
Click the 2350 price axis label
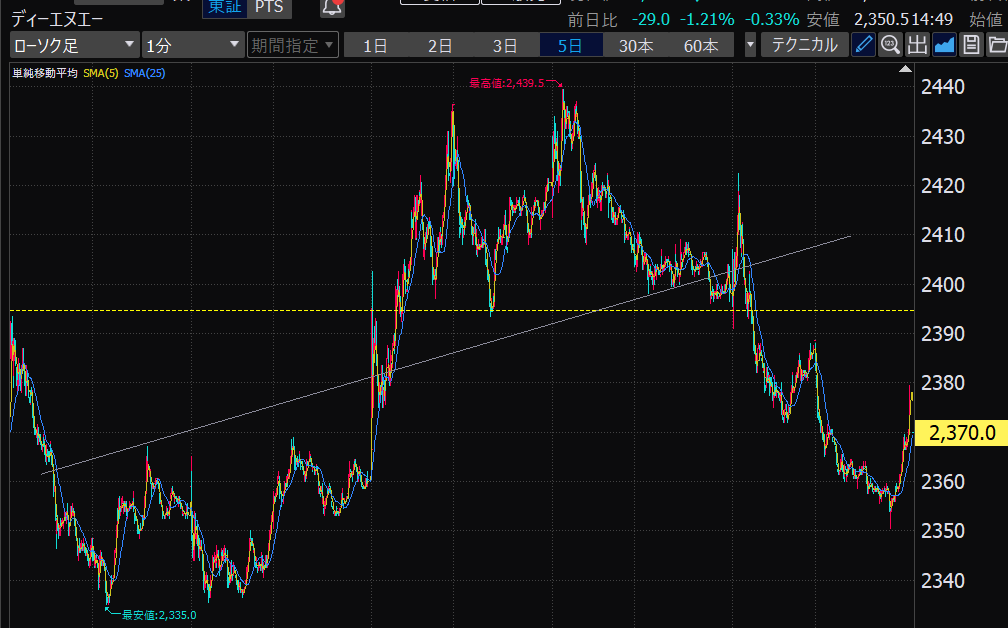[x=943, y=531]
